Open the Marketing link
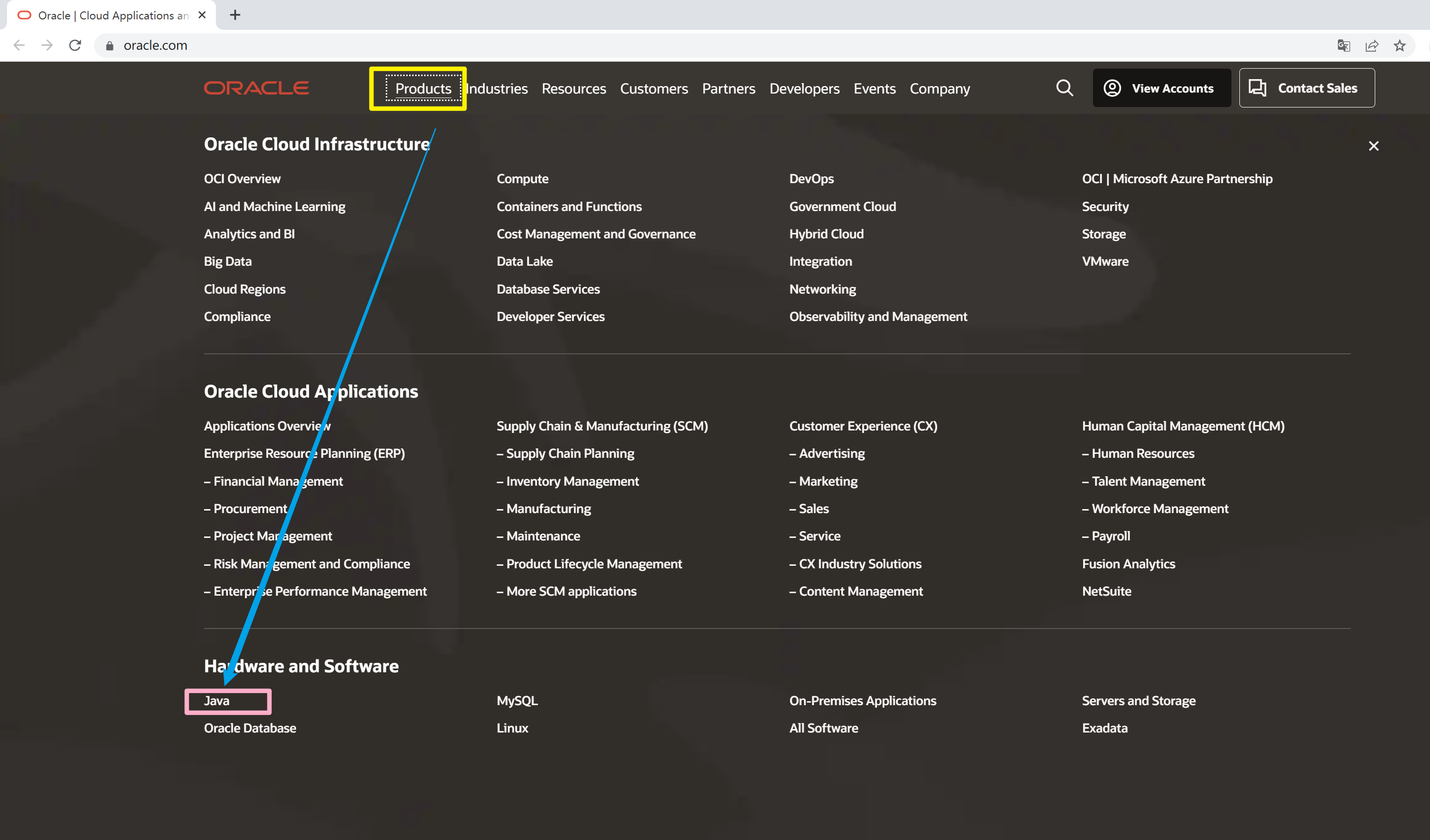This screenshot has height=840, width=1430. pyautogui.click(x=823, y=481)
